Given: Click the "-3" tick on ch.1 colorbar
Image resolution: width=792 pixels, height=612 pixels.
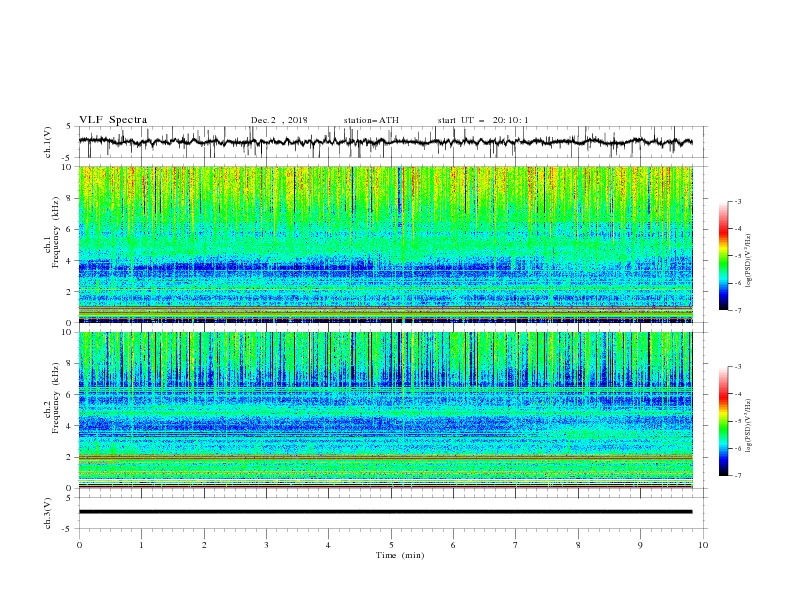Looking at the screenshot, I should (738, 201).
